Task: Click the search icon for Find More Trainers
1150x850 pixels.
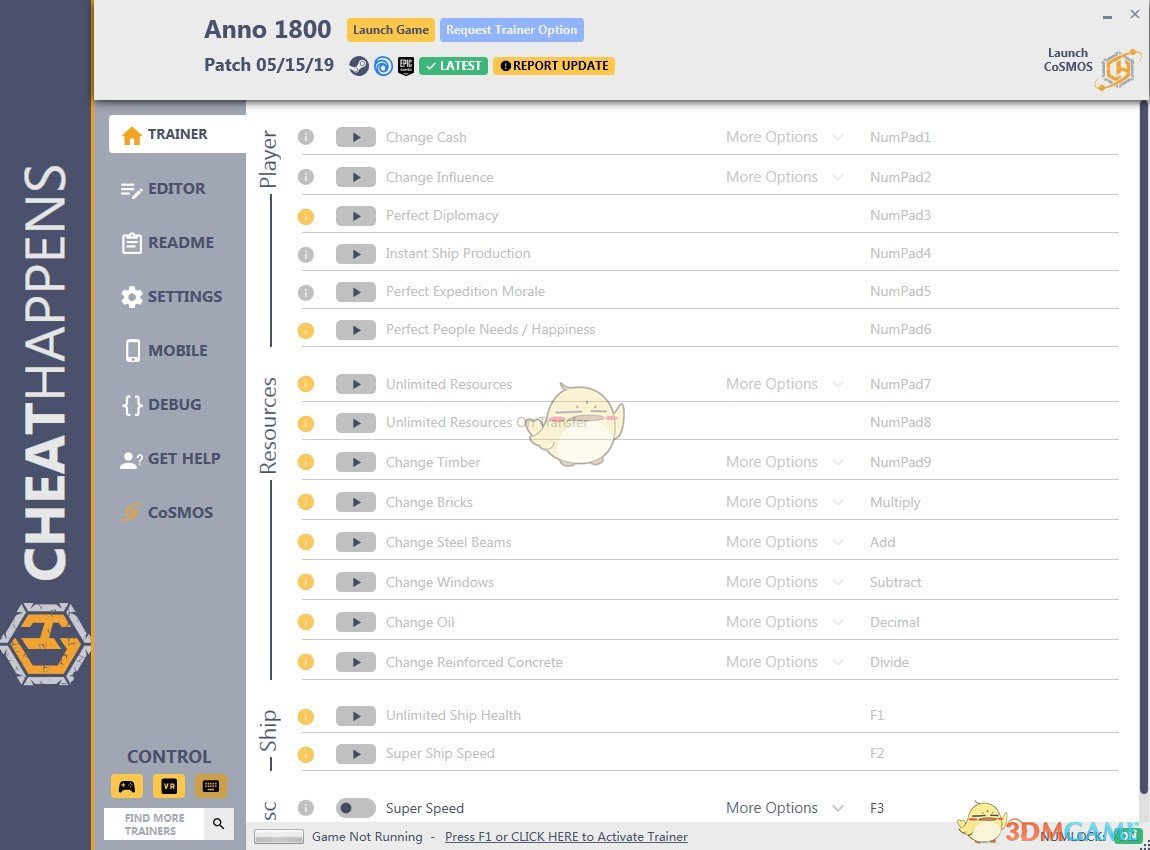Action: (x=219, y=824)
